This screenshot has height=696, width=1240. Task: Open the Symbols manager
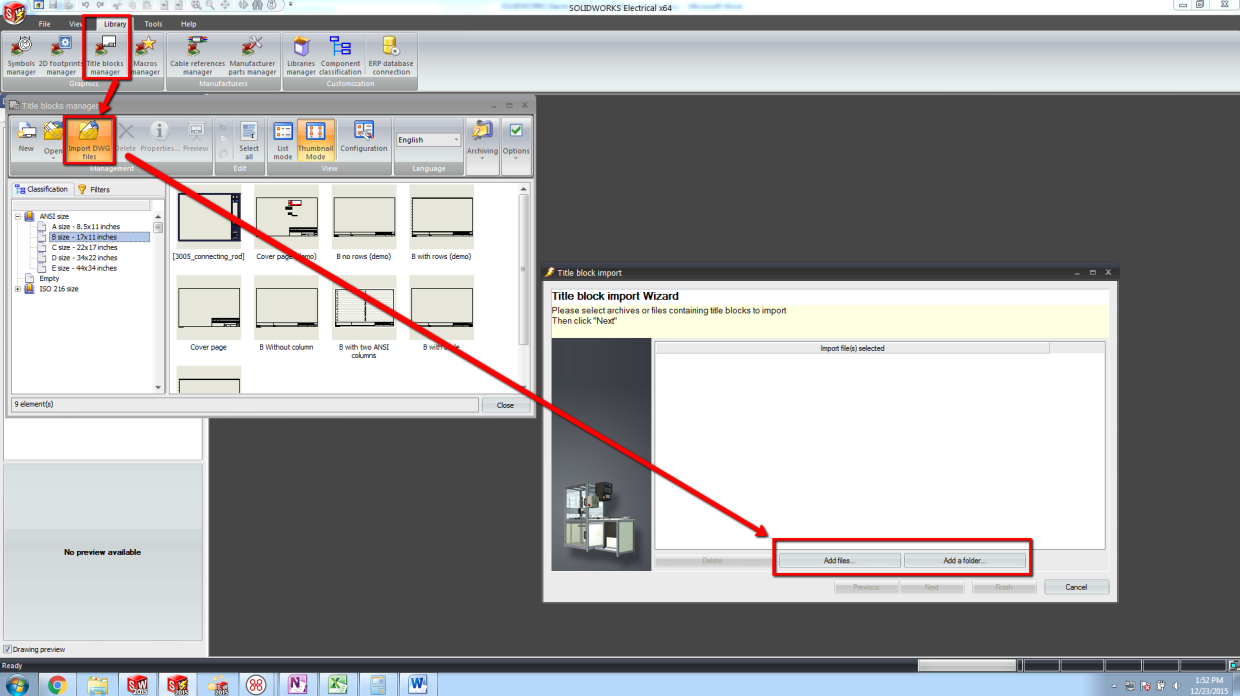click(x=20, y=55)
